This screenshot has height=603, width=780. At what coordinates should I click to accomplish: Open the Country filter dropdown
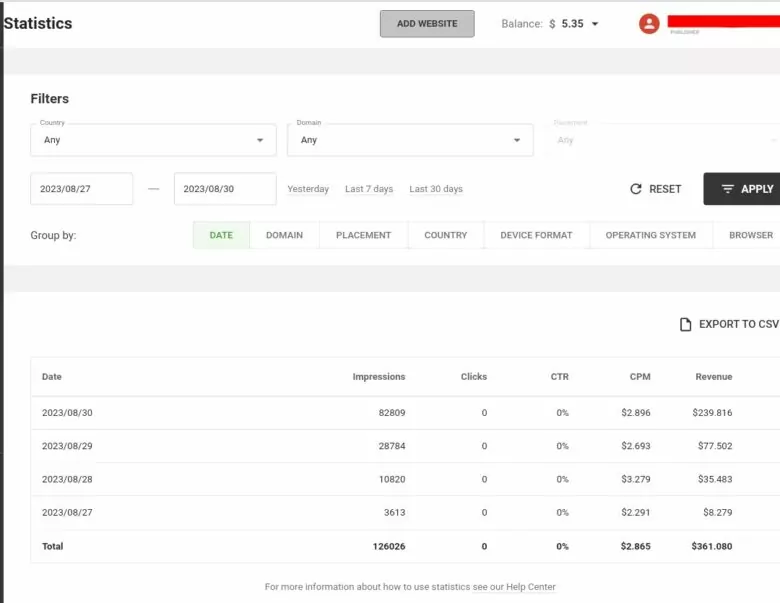(153, 140)
